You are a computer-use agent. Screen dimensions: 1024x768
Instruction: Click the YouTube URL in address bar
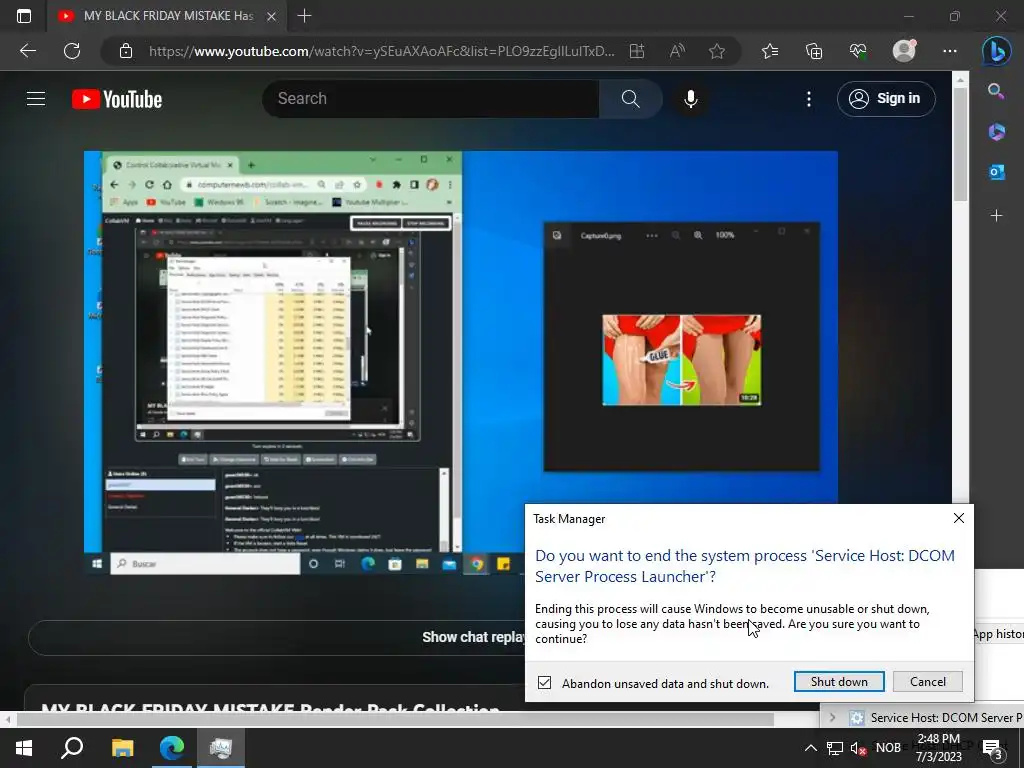click(x=381, y=51)
